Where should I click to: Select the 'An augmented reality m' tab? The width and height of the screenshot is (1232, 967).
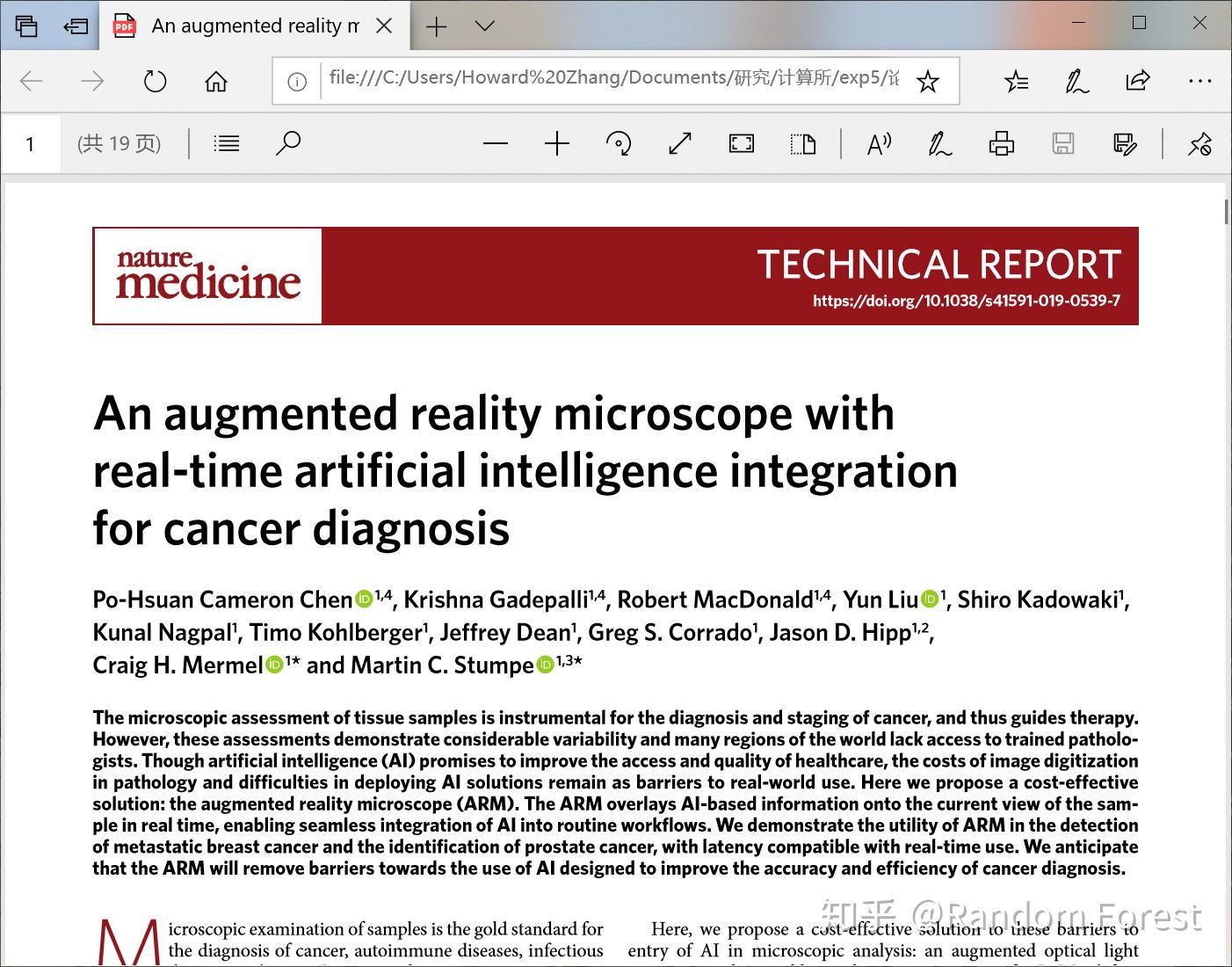coord(255,26)
